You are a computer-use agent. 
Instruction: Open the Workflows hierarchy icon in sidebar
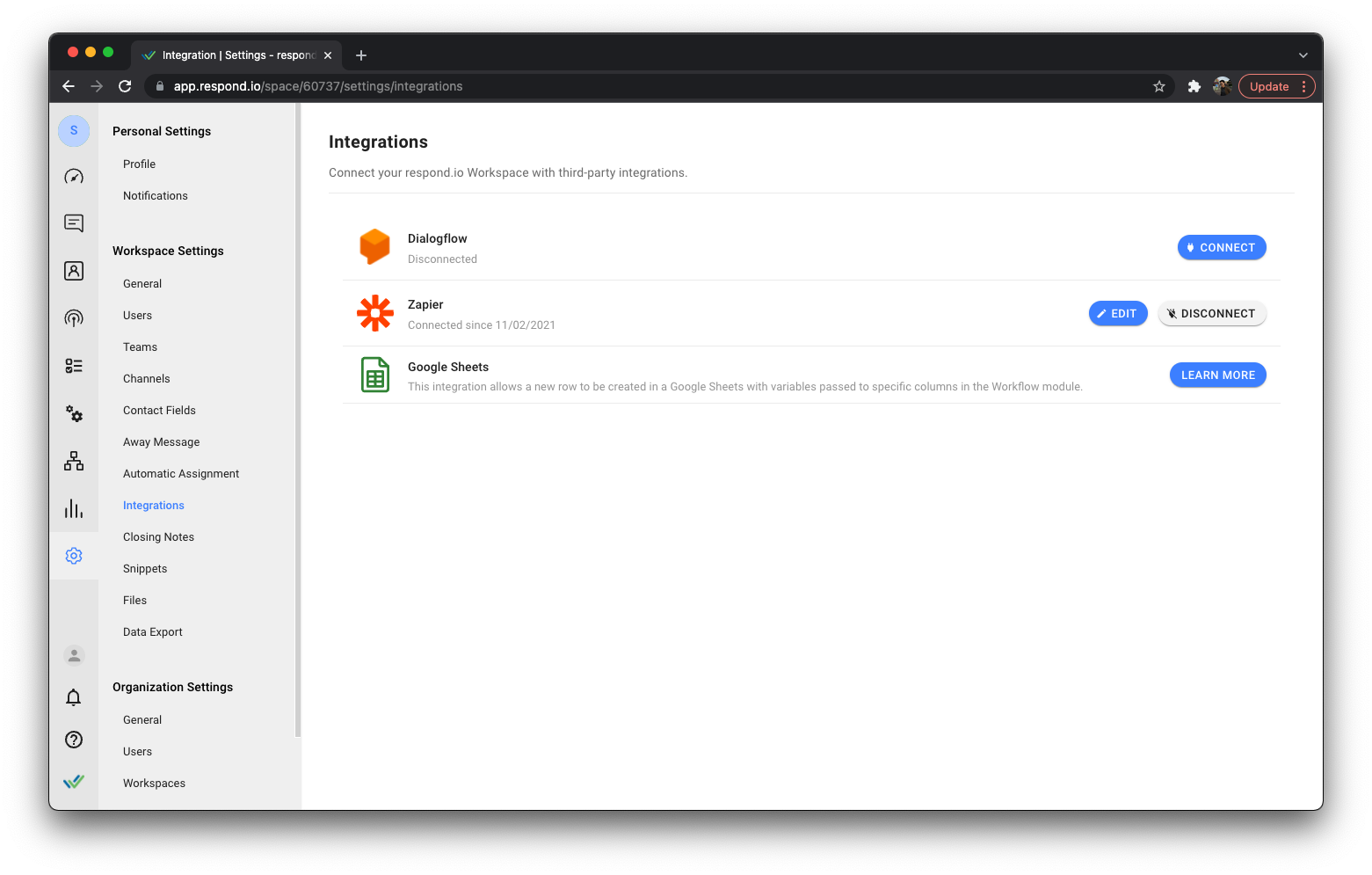(74, 461)
